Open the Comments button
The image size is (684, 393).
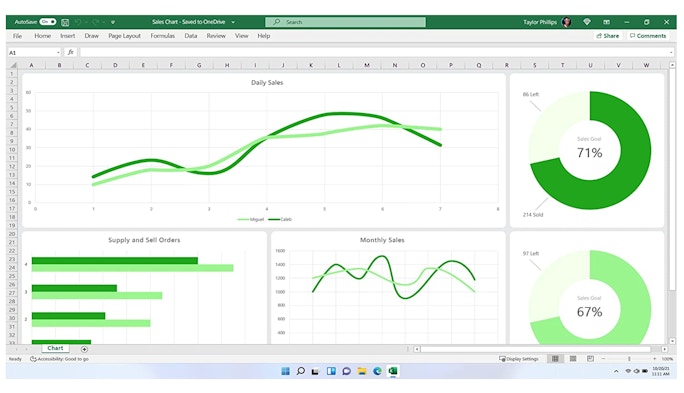648,36
